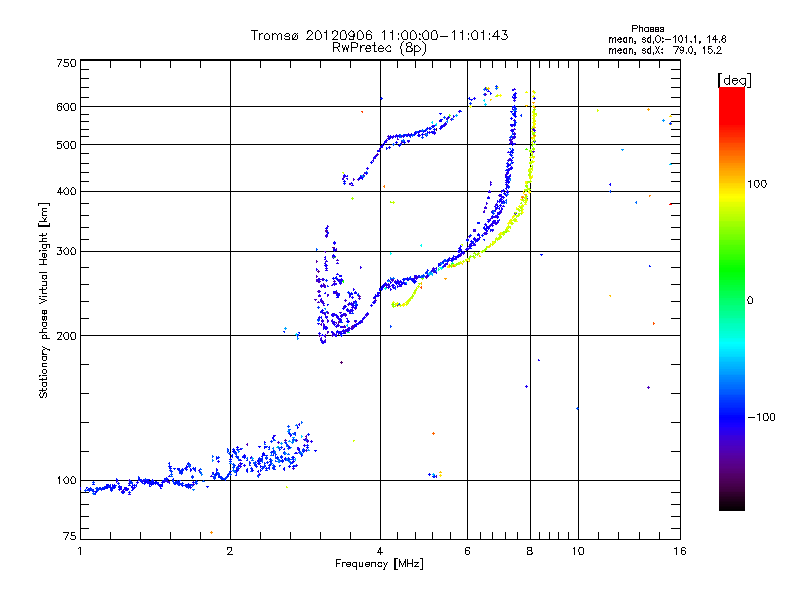Screen dimensions: 800x600
Task: Click the y-axis tick label "600"
Action: click(66, 107)
